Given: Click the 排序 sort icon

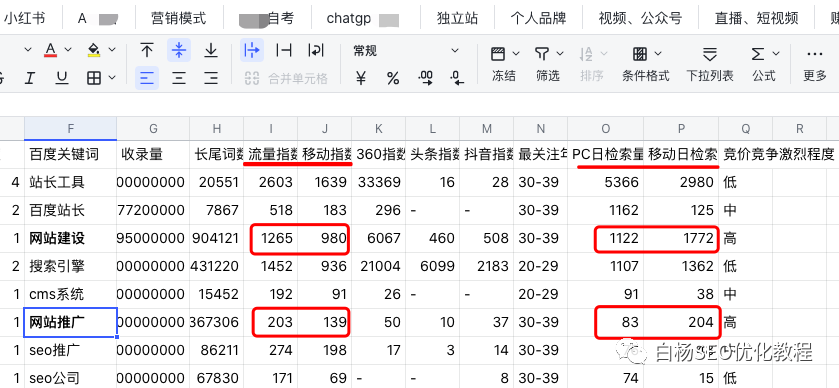Looking at the screenshot, I should point(586,54).
